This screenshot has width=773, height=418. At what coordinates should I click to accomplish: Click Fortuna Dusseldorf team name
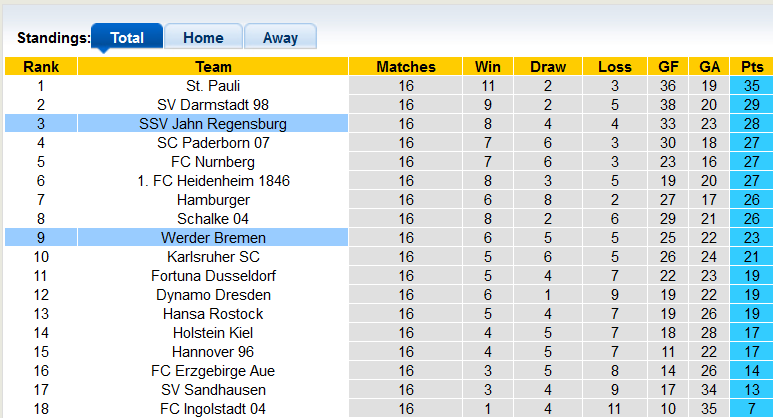pos(213,276)
